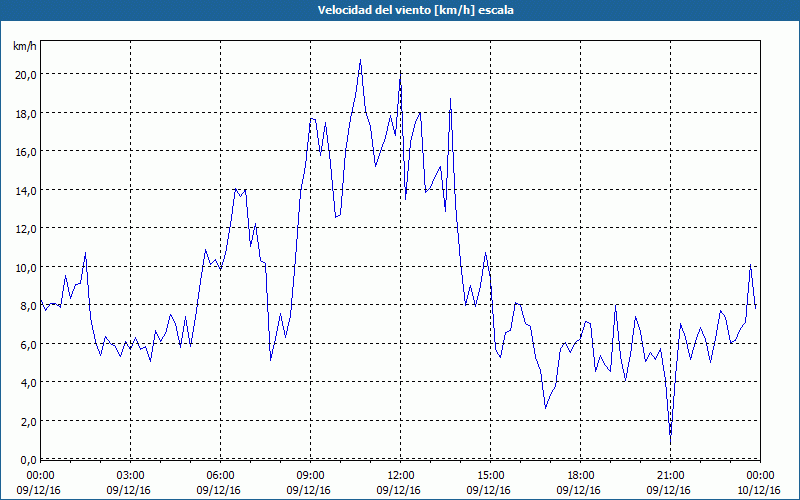The height and width of the screenshot is (500, 800).
Task: Select the 16,0 value on the y-axis
Action: [26, 152]
